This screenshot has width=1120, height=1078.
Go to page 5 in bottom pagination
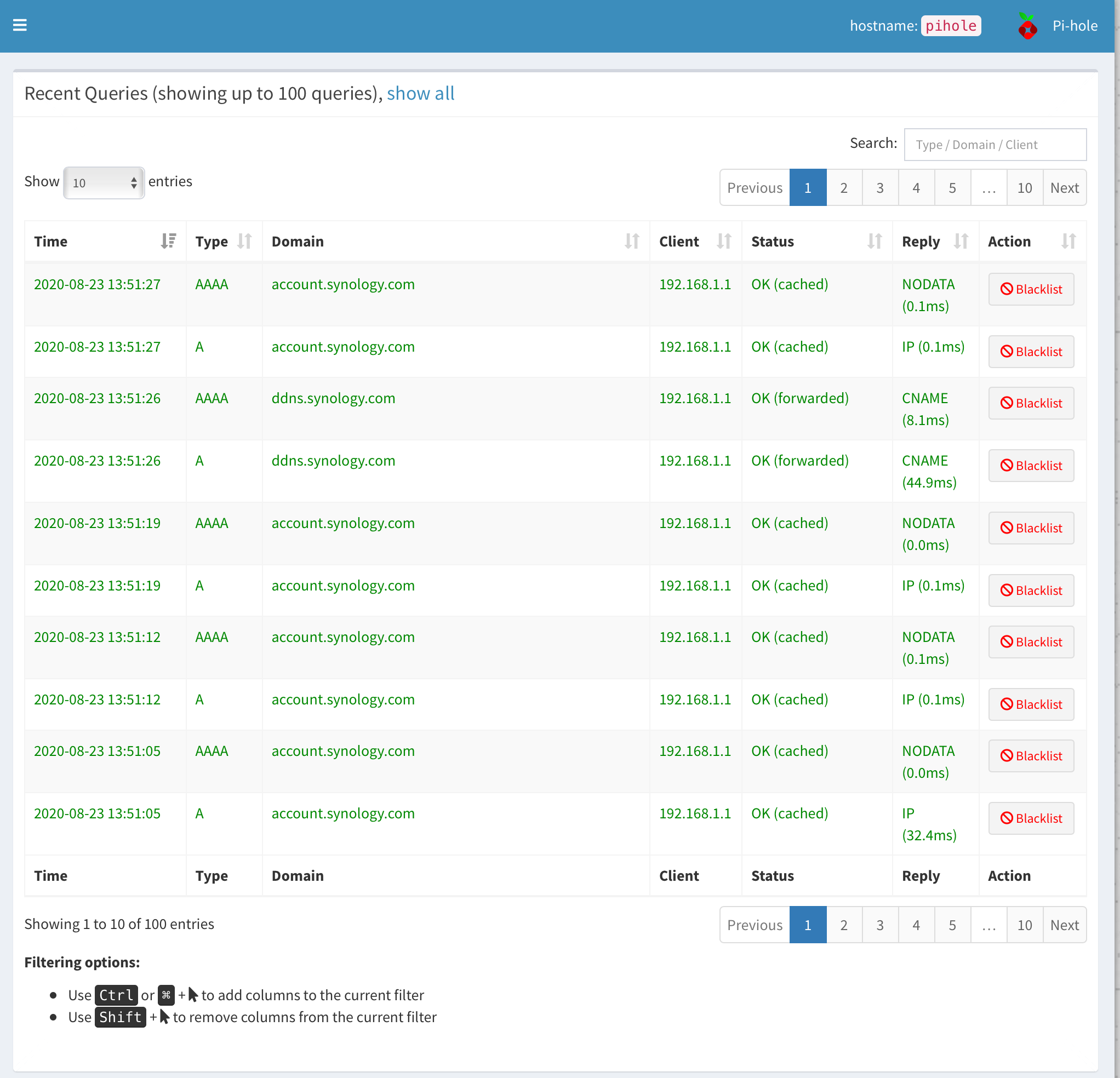coord(952,925)
